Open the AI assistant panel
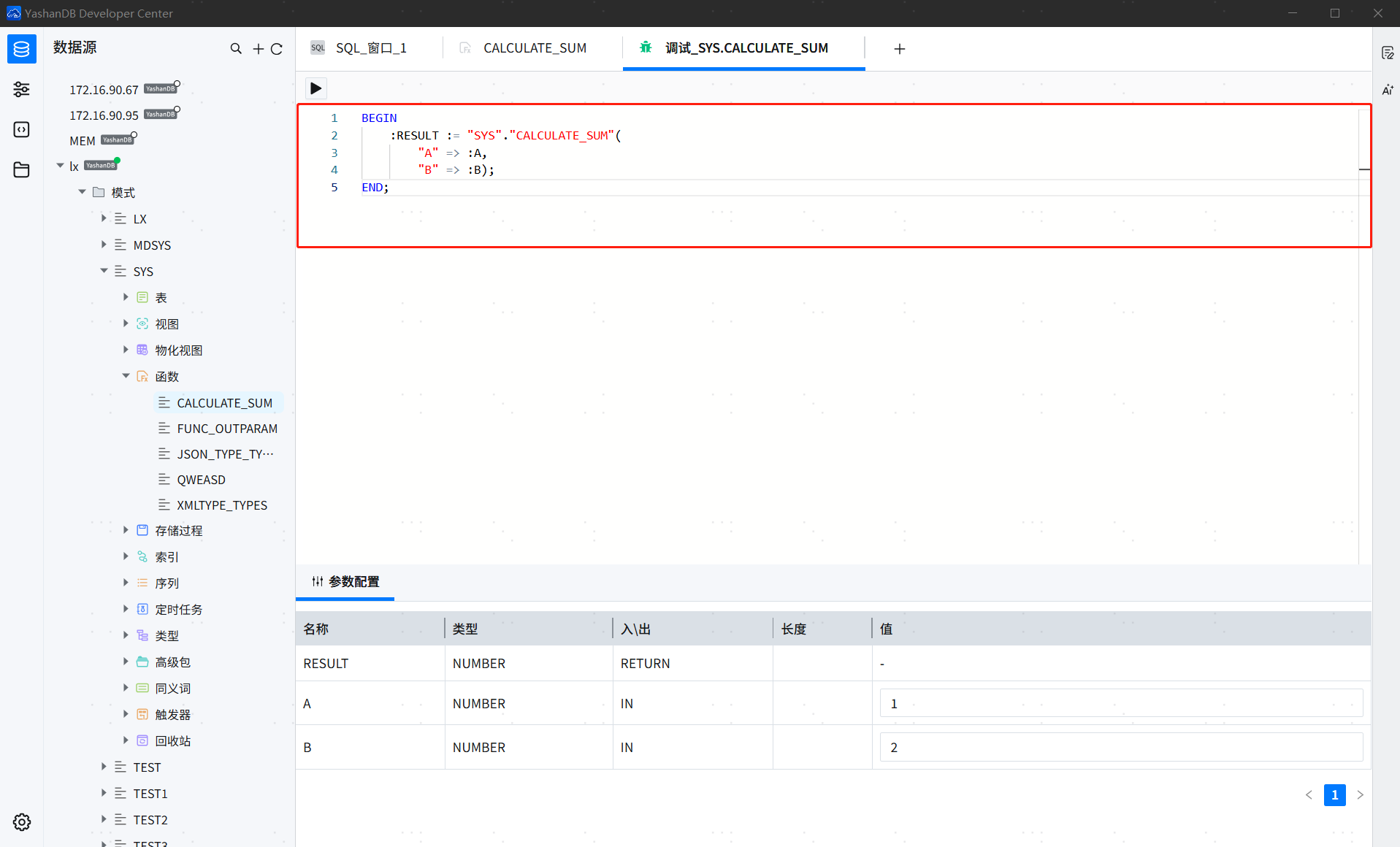Image resolution: width=1400 pixels, height=847 pixels. [x=1388, y=89]
